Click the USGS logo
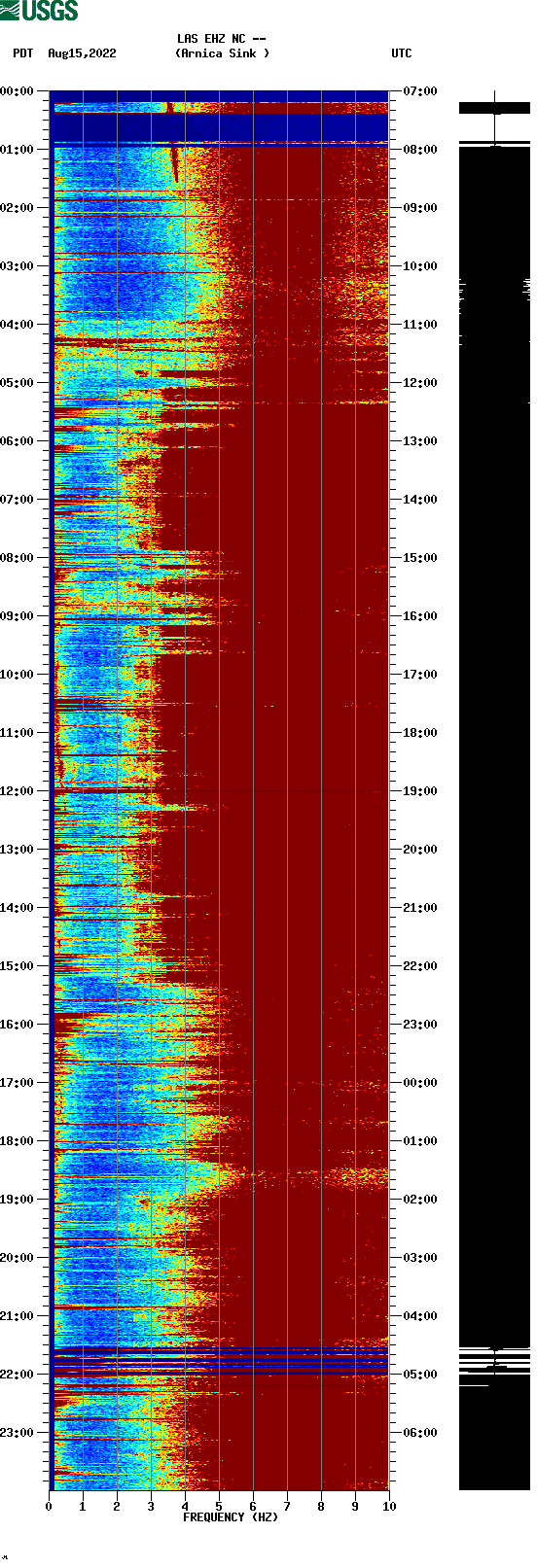The width and height of the screenshot is (537, 1568). coord(39,11)
